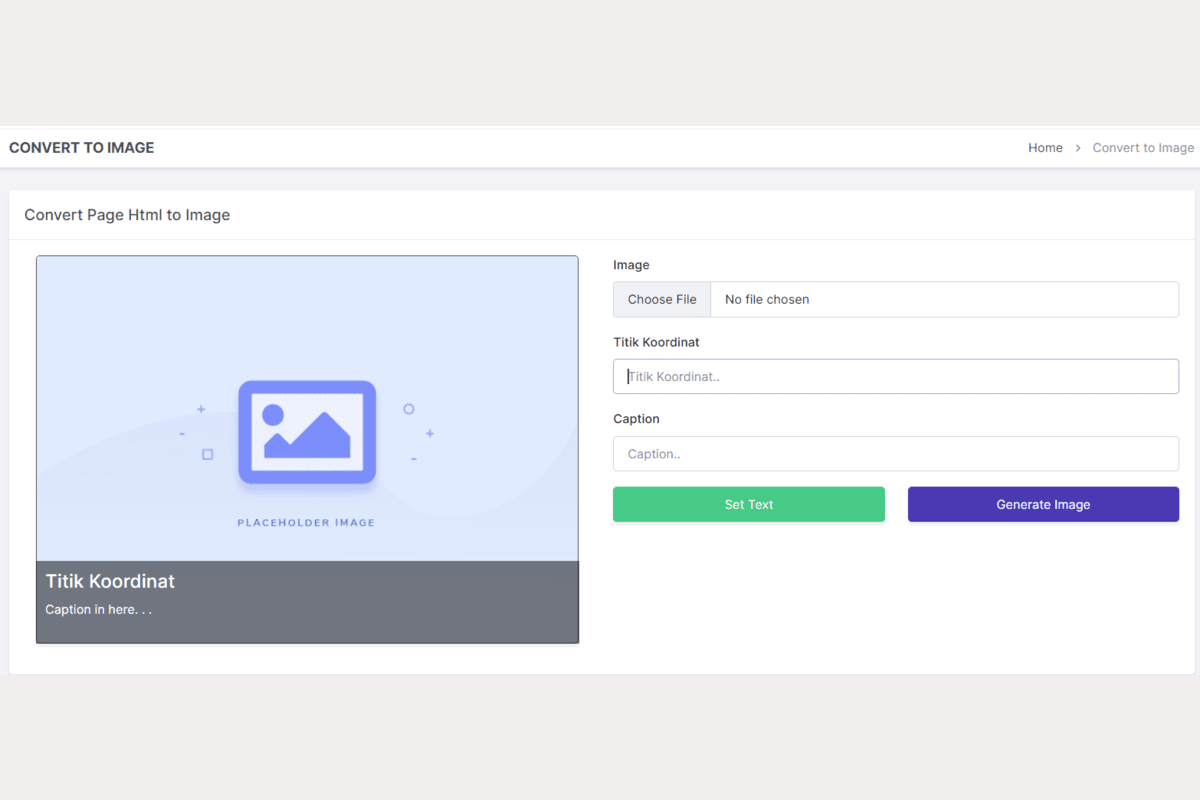Screen dimensions: 1200x800
Task: Click the placeholder picture icon in preview
Action: tap(307, 432)
